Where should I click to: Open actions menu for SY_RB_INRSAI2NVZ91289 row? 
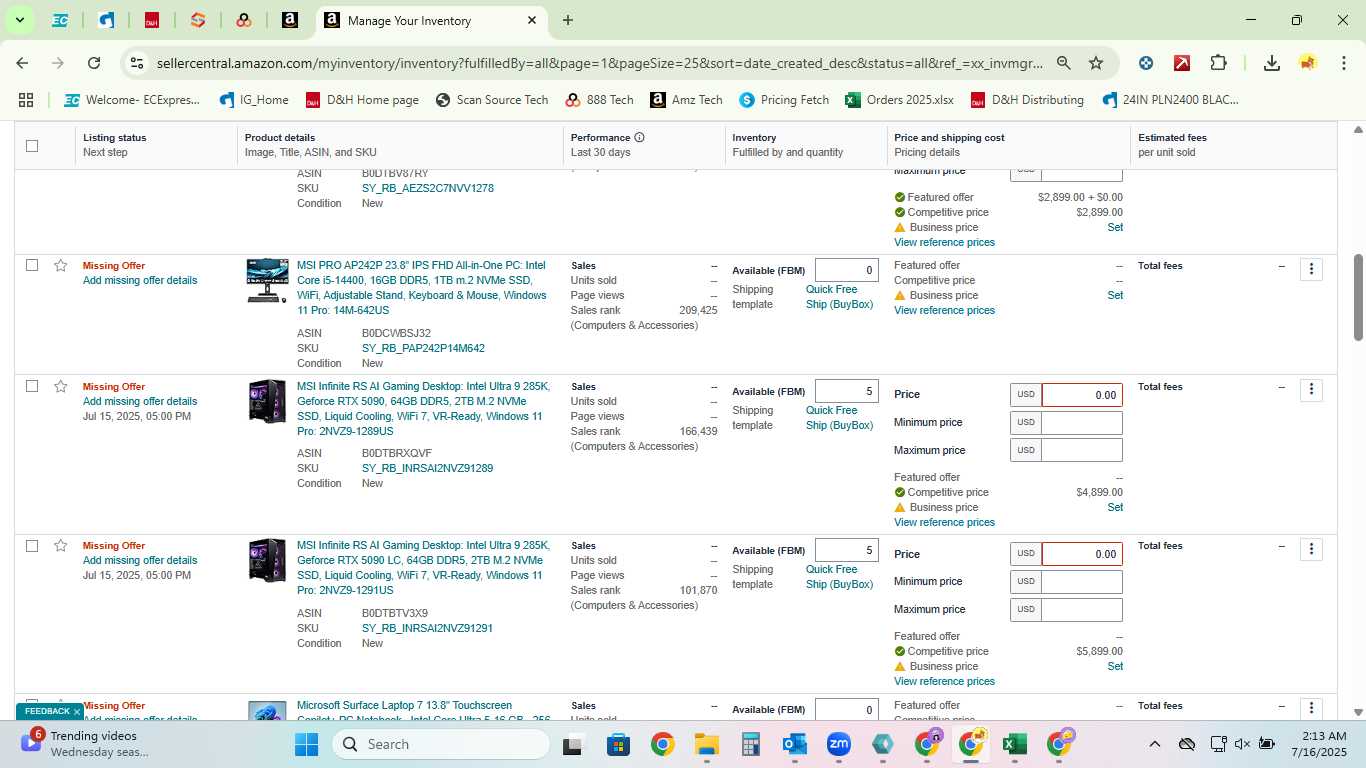pyautogui.click(x=1311, y=389)
